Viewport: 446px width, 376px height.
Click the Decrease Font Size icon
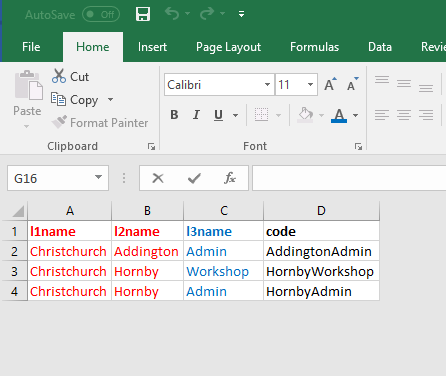click(x=353, y=84)
